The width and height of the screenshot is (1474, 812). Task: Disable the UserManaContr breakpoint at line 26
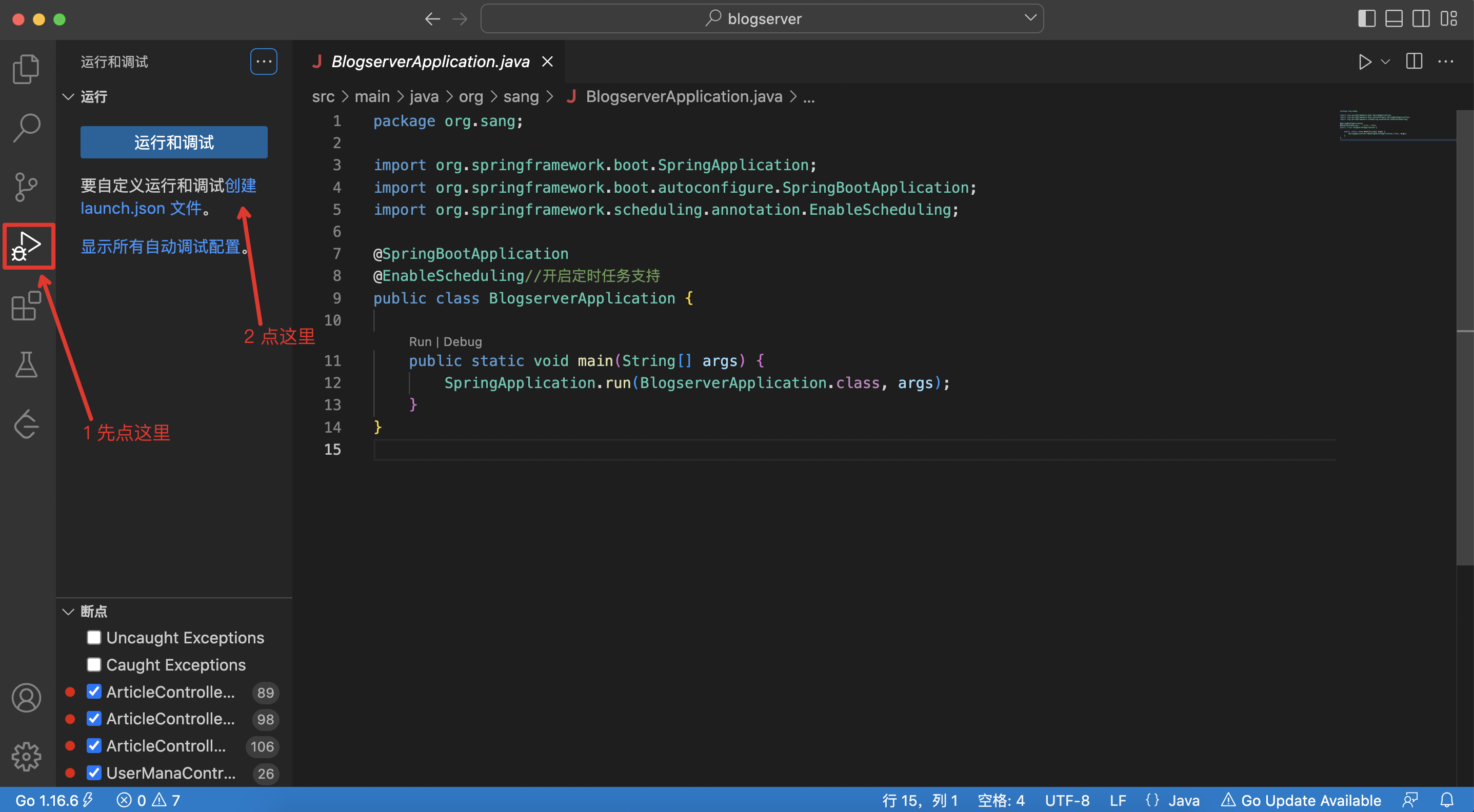[94, 773]
